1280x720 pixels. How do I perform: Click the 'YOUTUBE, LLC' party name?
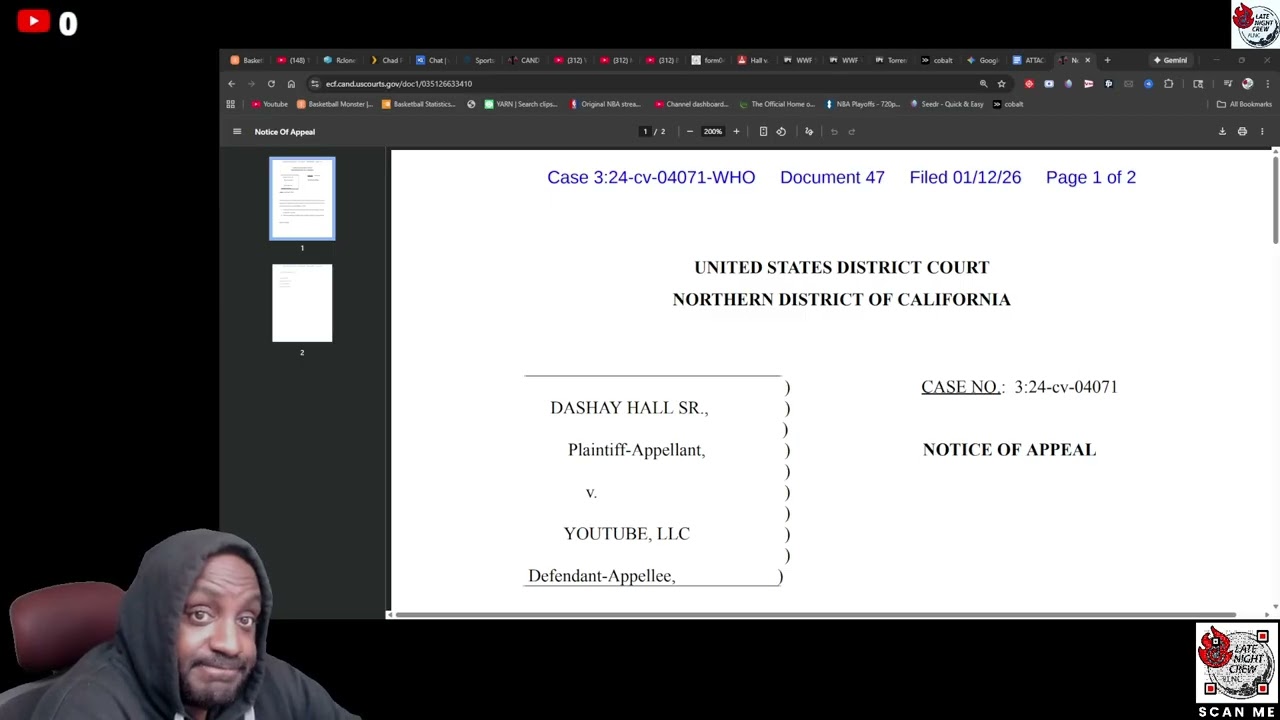point(627,534)
